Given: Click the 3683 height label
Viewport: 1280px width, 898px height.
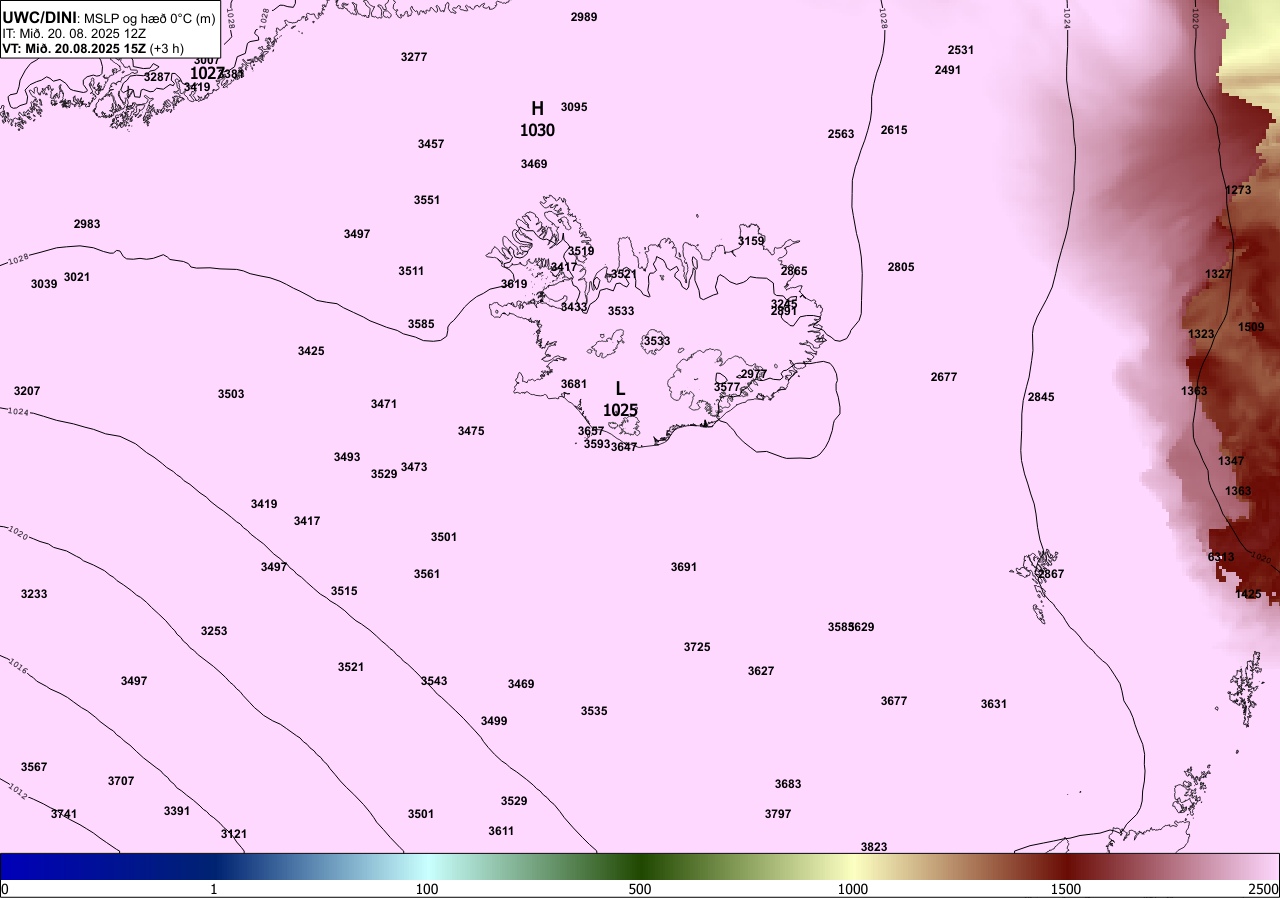Looking at the screenshot, I should pyautogui.click(x=788, y=784).
